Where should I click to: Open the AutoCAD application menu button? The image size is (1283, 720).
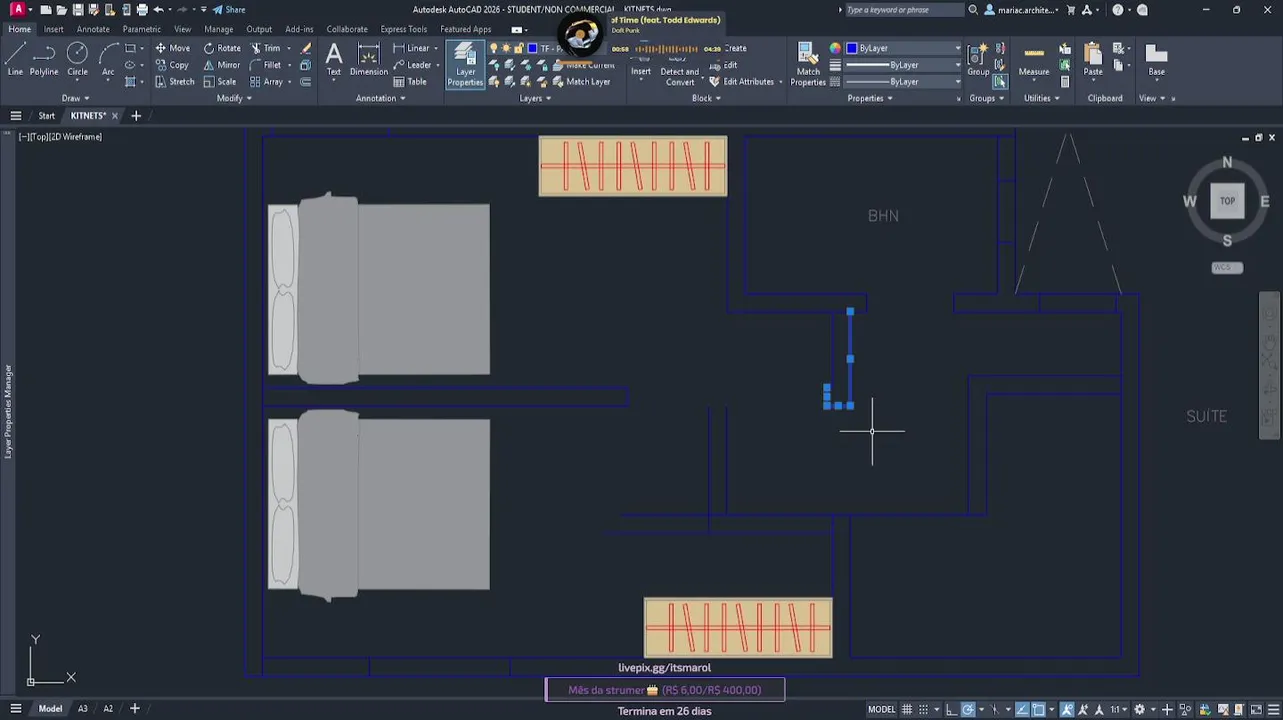tap(17, 10)
